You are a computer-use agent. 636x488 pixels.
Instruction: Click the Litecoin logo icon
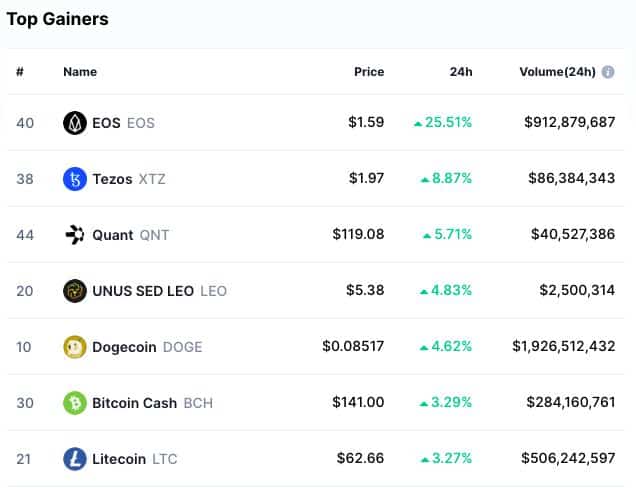[75, 459]
